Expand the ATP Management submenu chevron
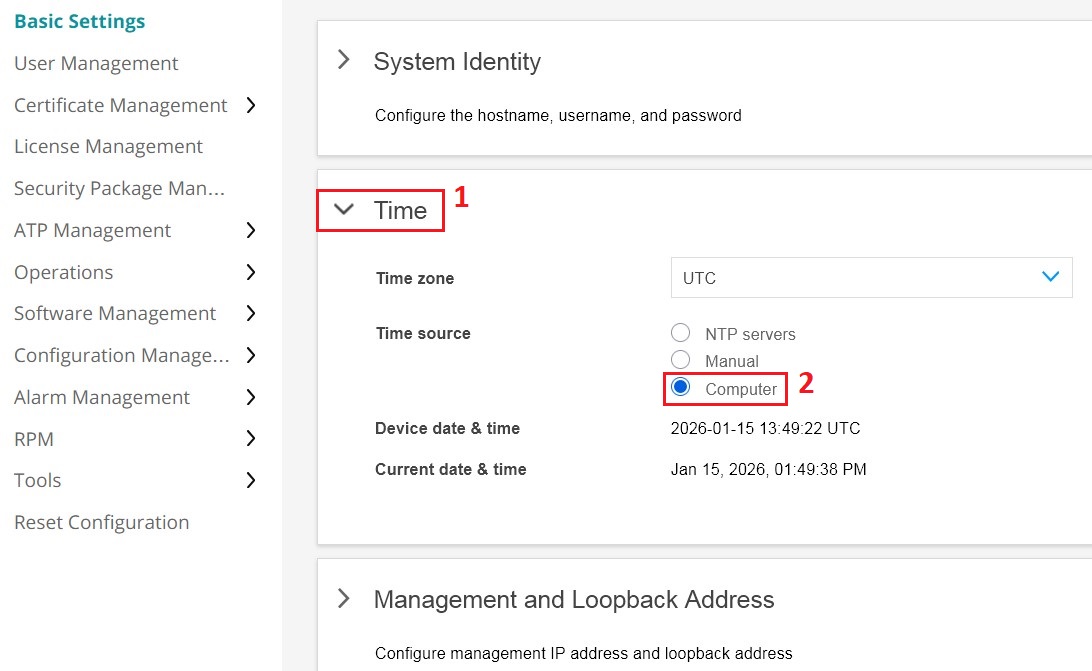The height and width of the screenshot is (671, 1092). point(252,230)
